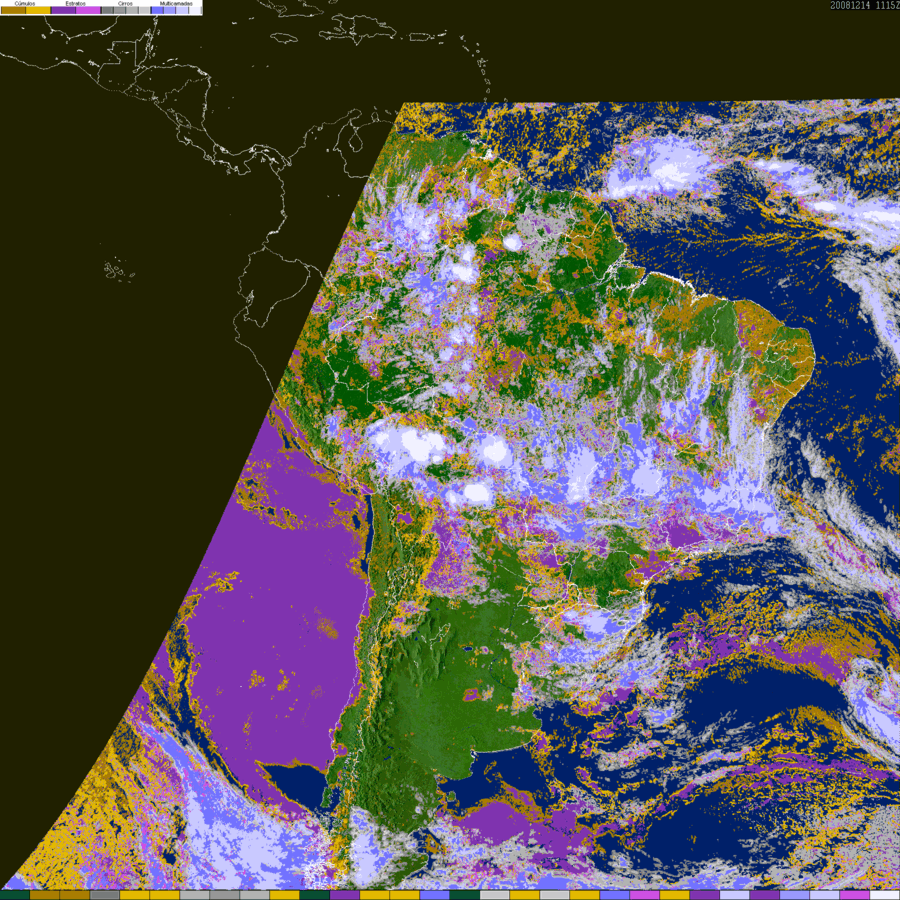Viewport: 900px width, 900px height.
Task: Click the dark brown Cúmulos legend swatch
Action: click(13, 10)
